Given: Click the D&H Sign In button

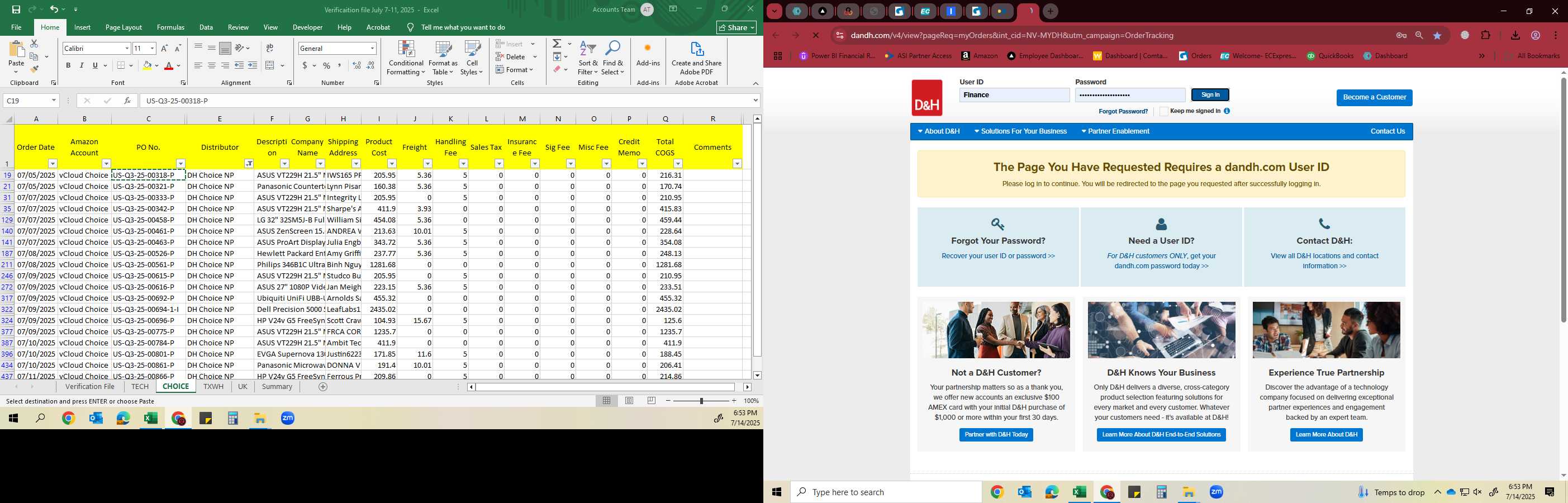Looking at the screenshot, I should click(x=1210, y=95).
